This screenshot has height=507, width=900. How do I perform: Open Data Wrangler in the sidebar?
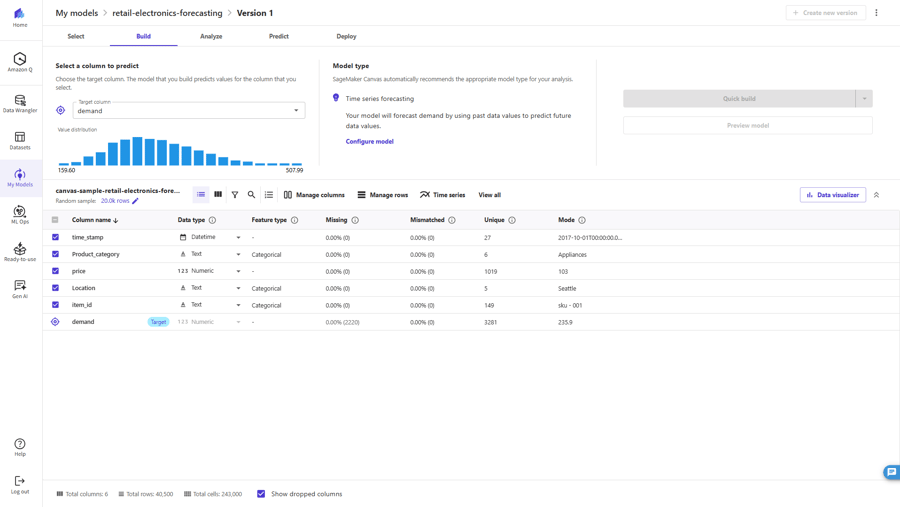click(x=20, y=104)
